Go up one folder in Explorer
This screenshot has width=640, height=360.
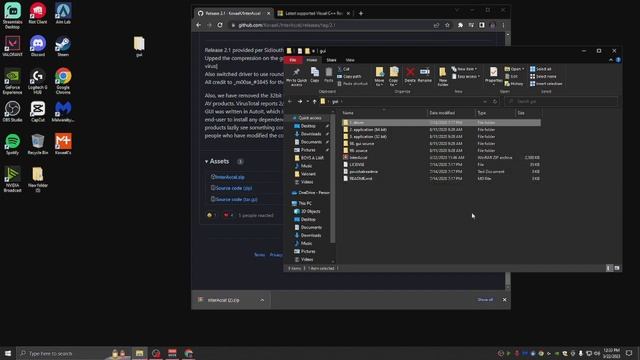314,101
